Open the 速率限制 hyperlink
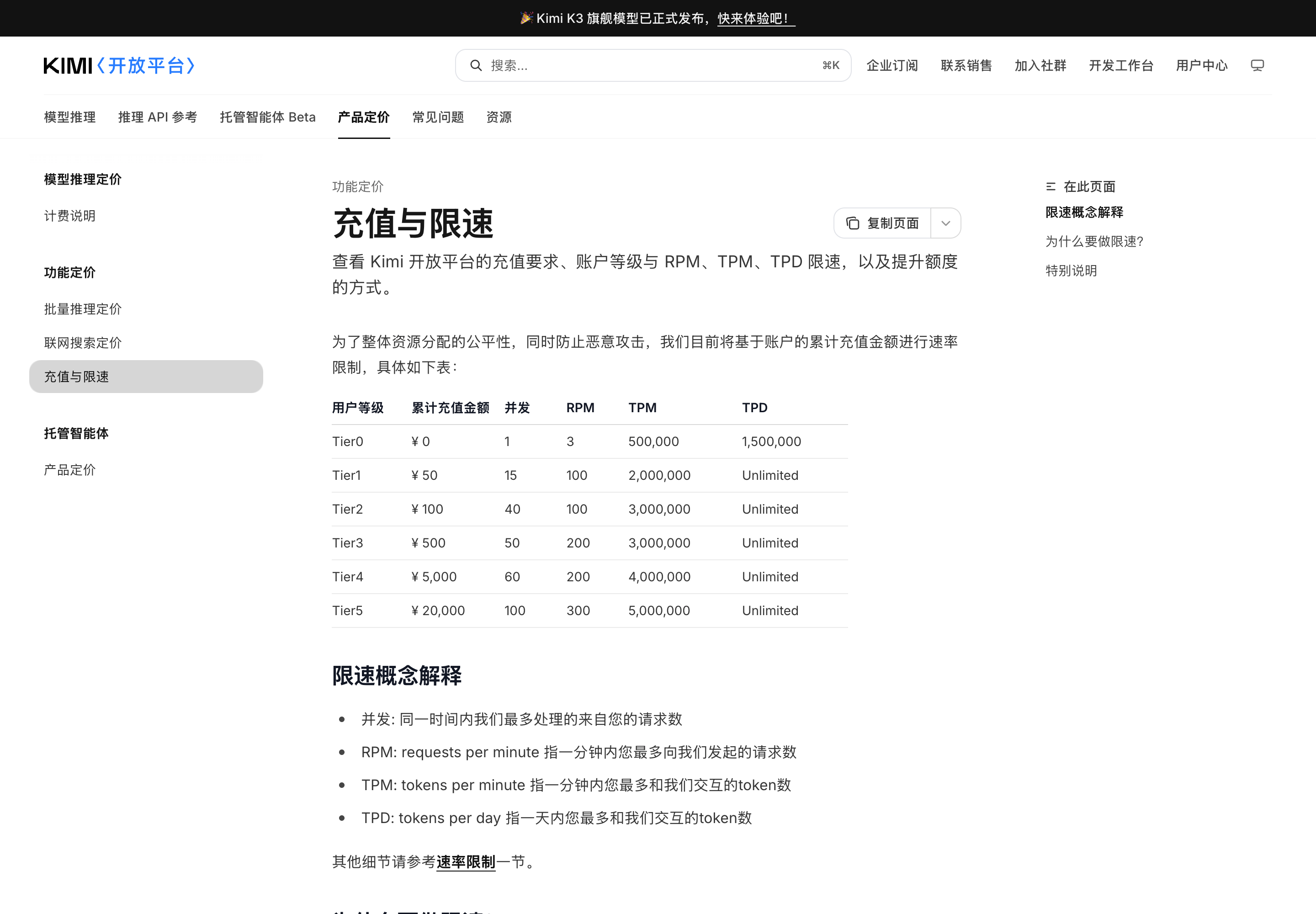Viewport: 1316px width, 914px height. click(x=466, y=862)
